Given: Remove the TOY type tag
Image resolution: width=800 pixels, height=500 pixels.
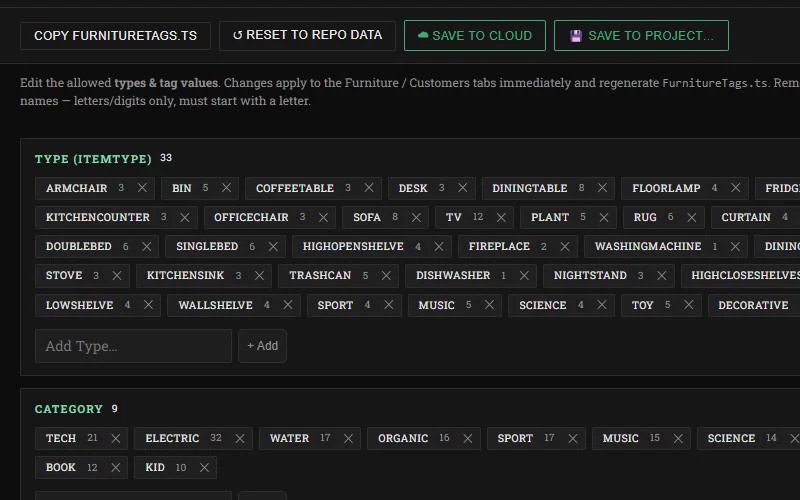Looking at the screenshot, I should click(x=689, y=305).
